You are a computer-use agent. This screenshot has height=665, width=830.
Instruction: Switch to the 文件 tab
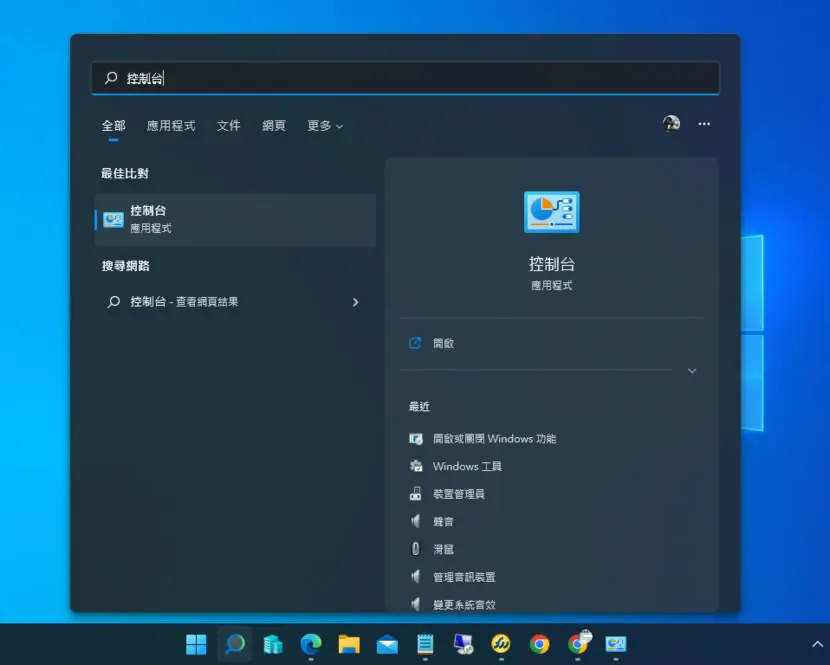(x=229, y=126)
